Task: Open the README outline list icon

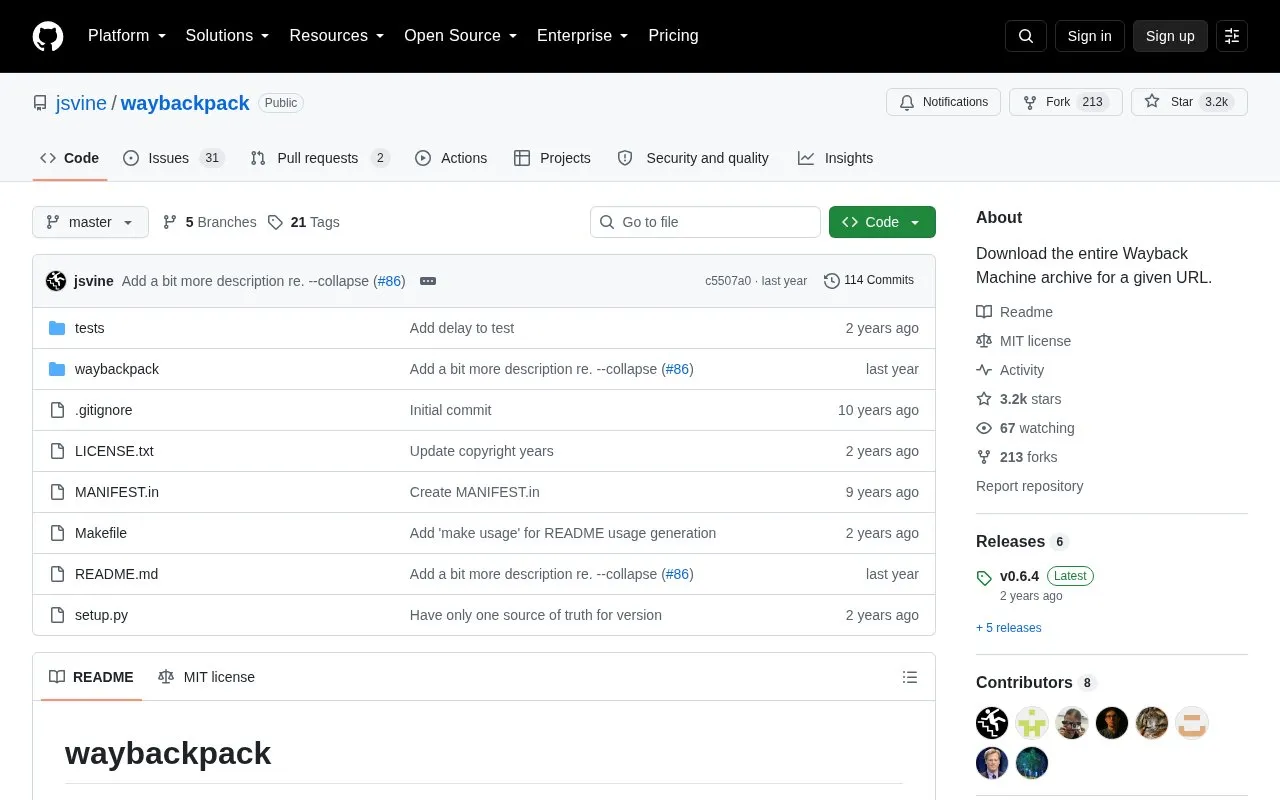Action: pyautogui.click(x=910, y=677)
